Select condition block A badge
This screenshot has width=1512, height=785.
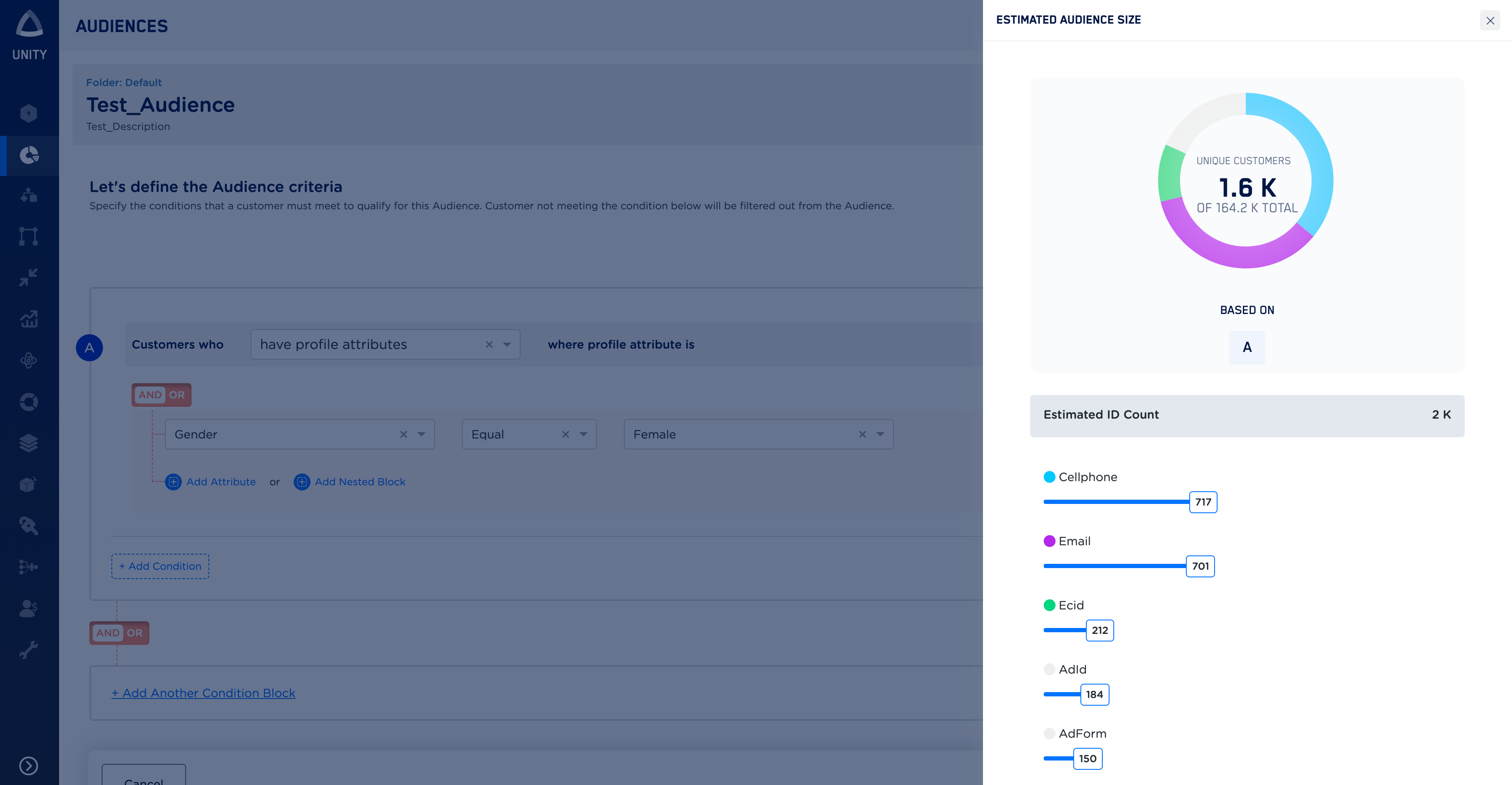[x=89, y=348]
